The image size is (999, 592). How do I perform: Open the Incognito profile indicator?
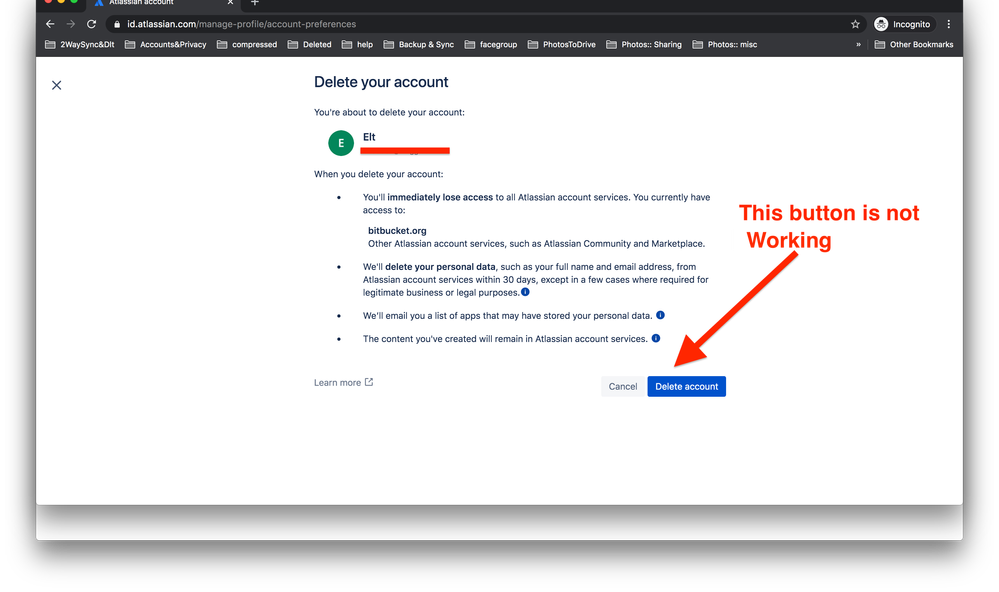point(902,24)
